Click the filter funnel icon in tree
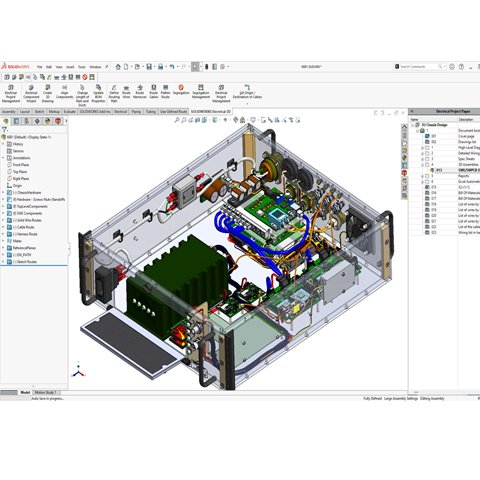The height and width of the screenshot is (480, 480). (x=4, y=130)
